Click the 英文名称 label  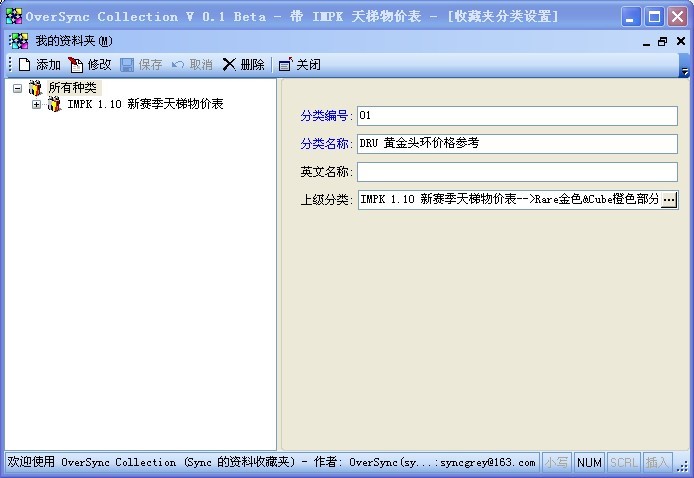326,172
